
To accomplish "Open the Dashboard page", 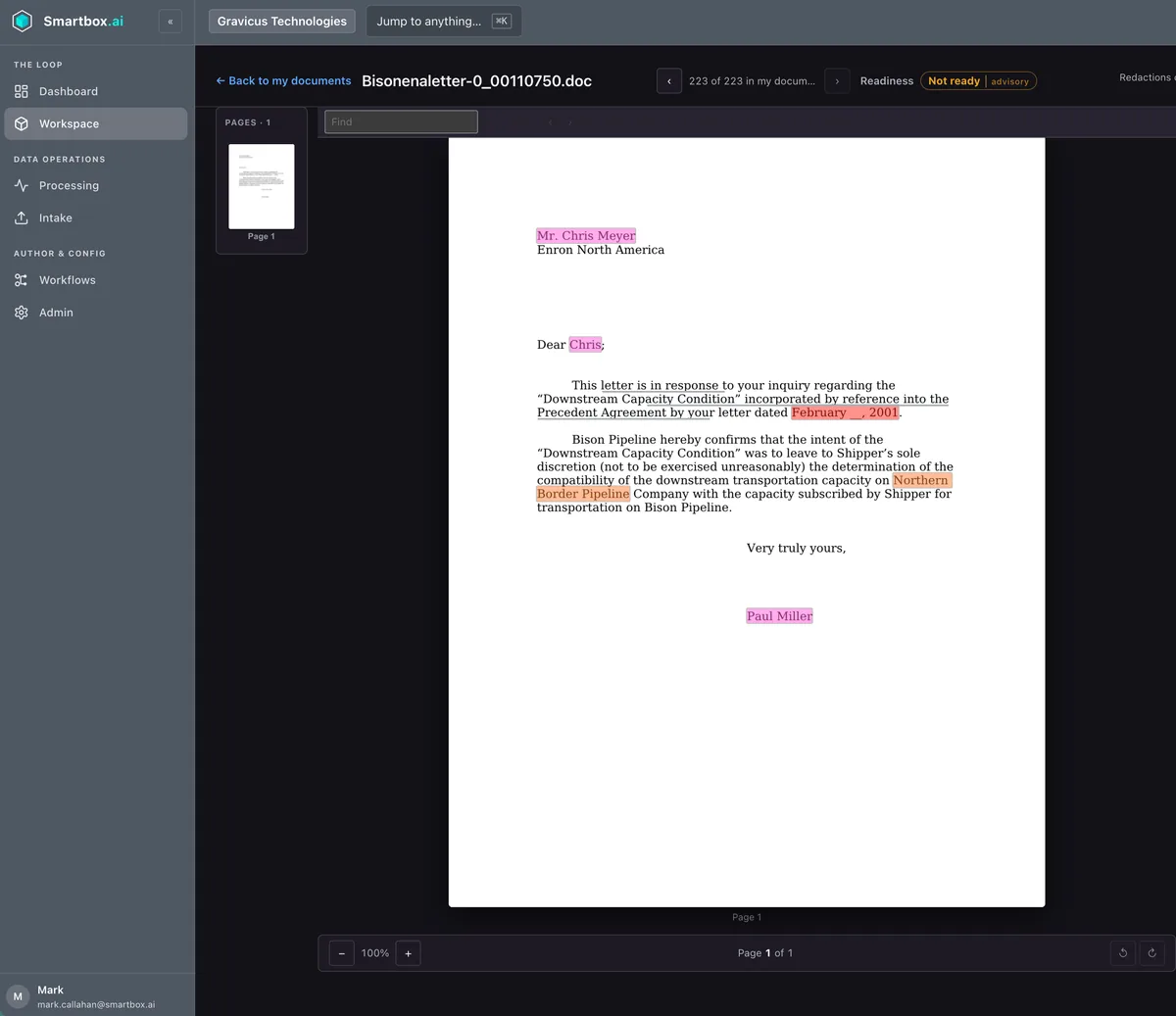I will click(96, 91).
